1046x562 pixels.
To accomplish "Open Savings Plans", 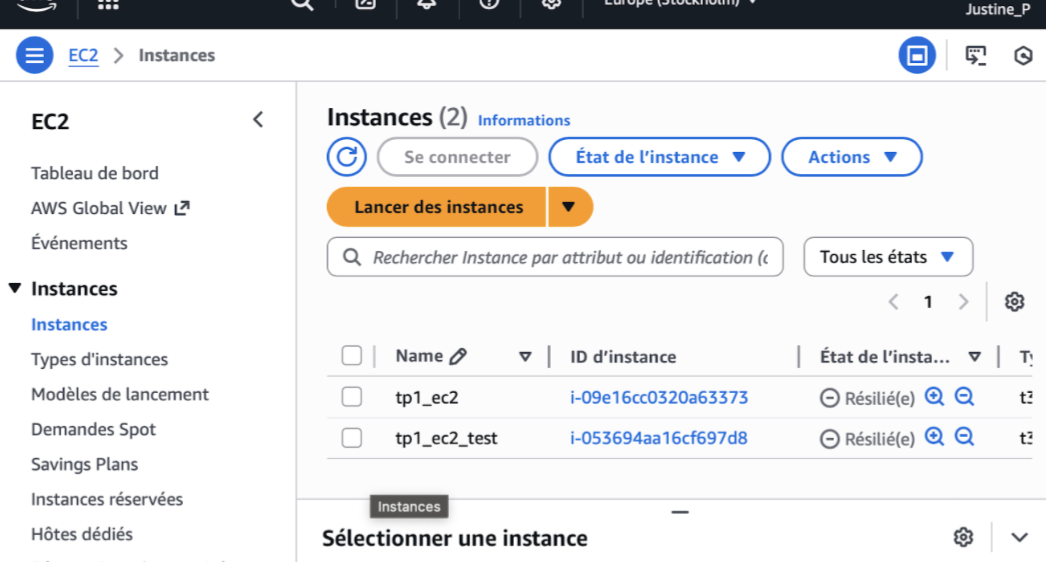I will 85,464.
